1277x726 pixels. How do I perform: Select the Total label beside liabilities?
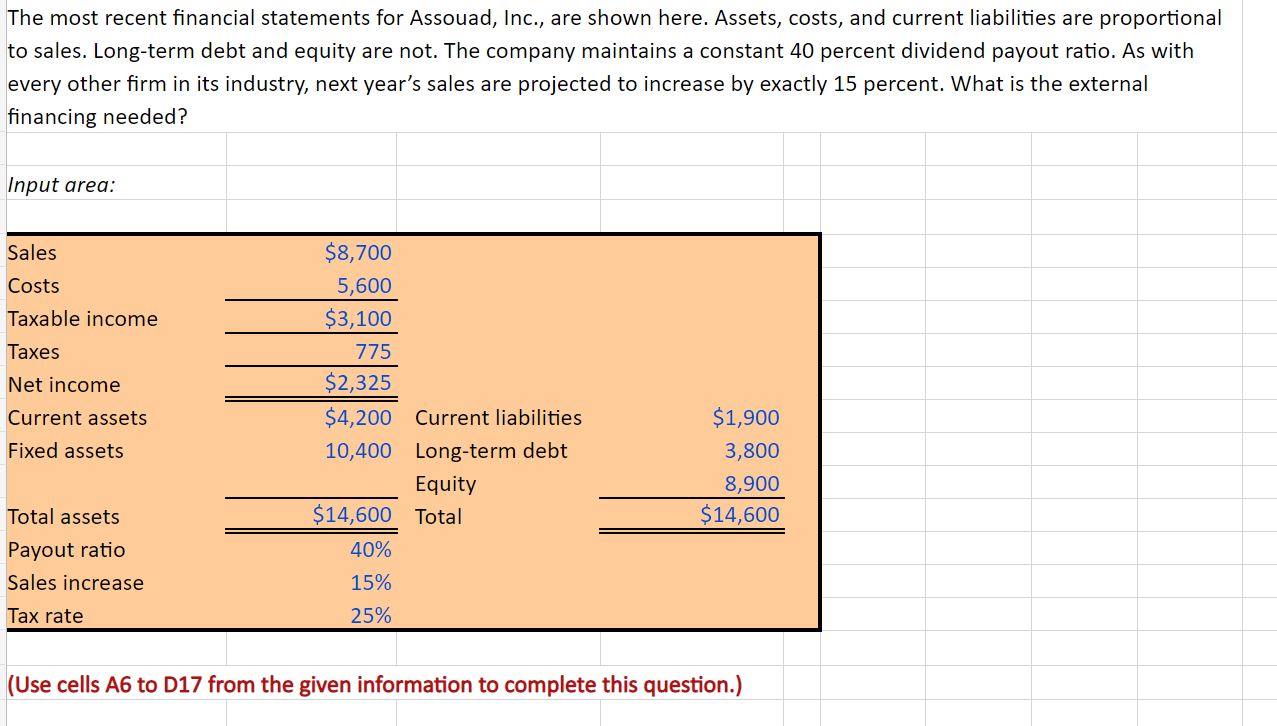[x=438, y=516]
